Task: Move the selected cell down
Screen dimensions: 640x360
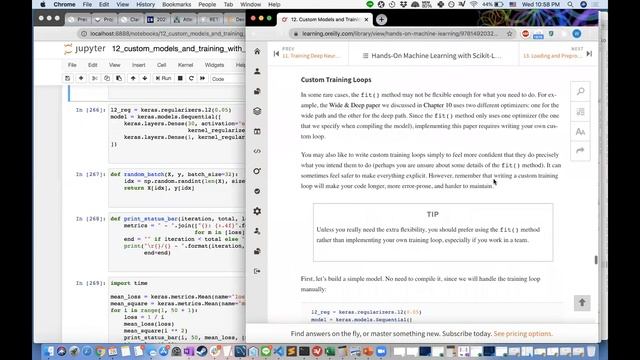Action: click(x=144, y=78)
